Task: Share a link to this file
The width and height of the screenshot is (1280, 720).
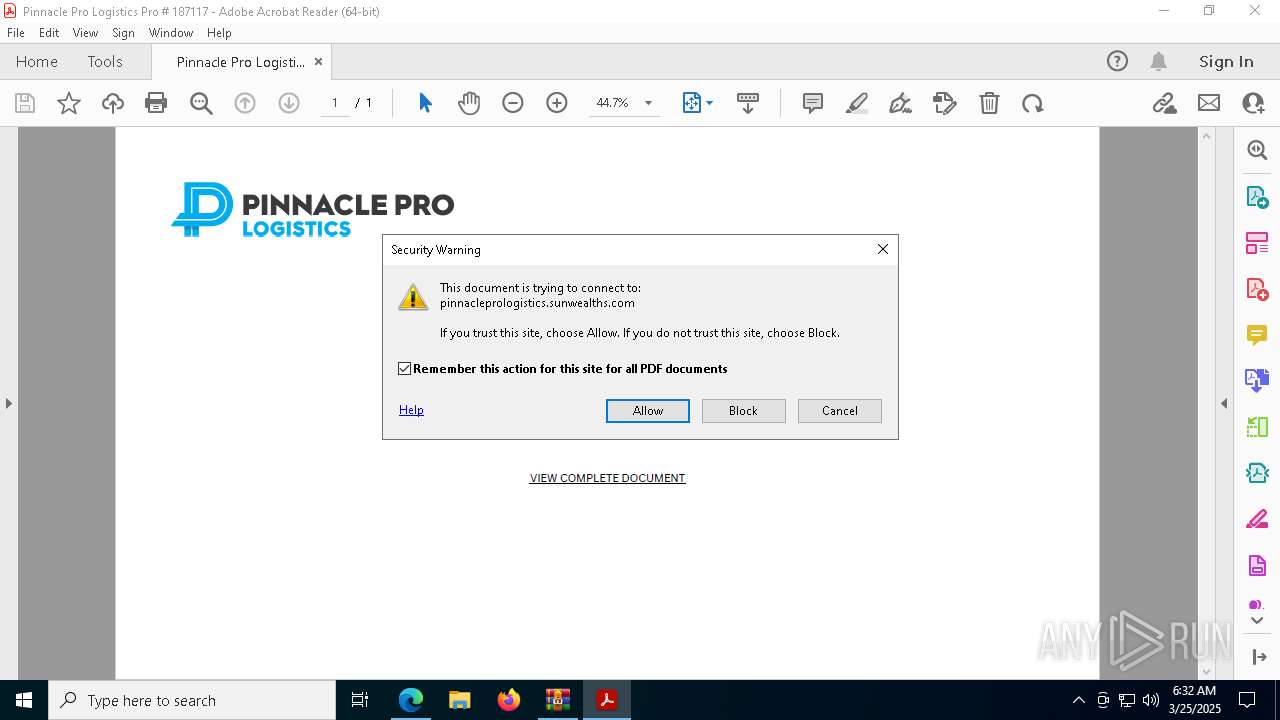Action: point(1164,103)
